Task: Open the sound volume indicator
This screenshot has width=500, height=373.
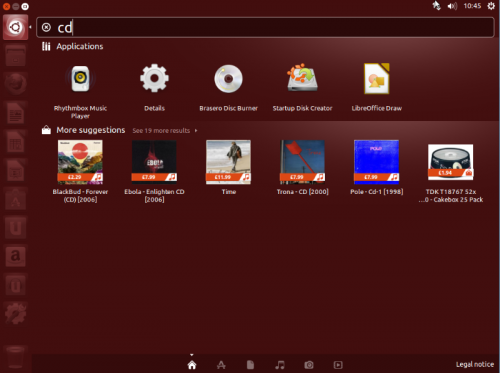Action: 452,6
